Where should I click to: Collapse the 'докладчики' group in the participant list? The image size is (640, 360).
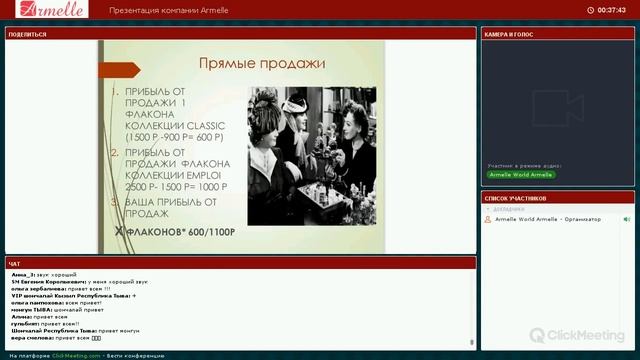coord(488,209)
